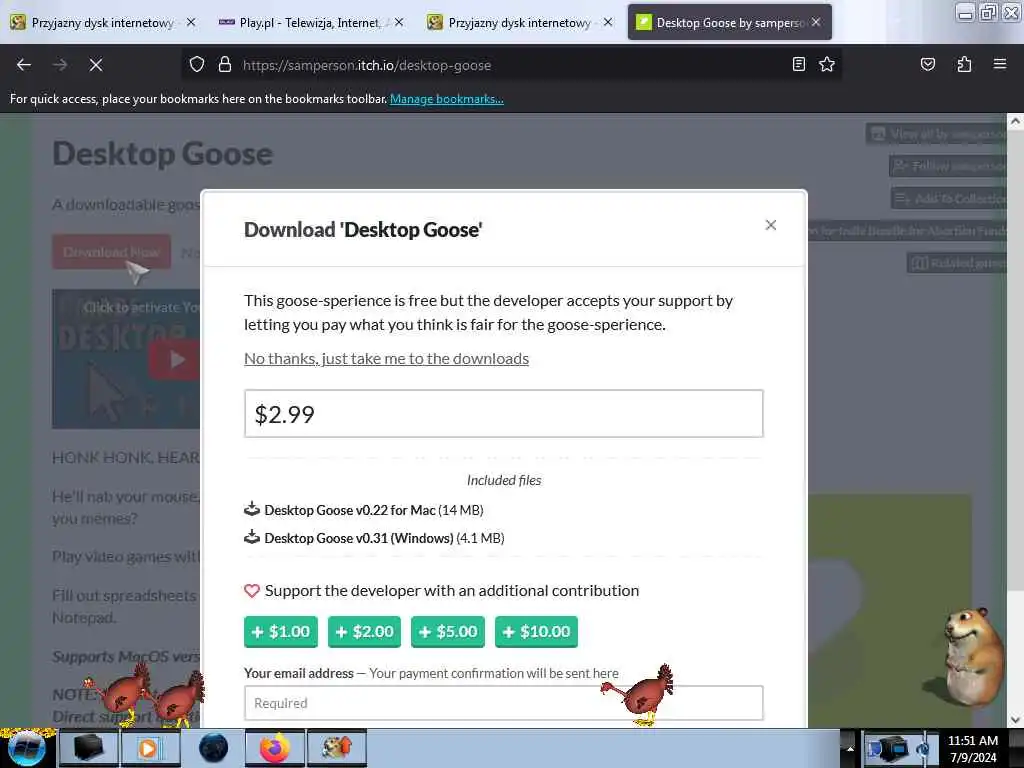Switch to the third tab Przyjazny dysk internetowy
This screenshot has height=768, width=1024.
[519, 23]
